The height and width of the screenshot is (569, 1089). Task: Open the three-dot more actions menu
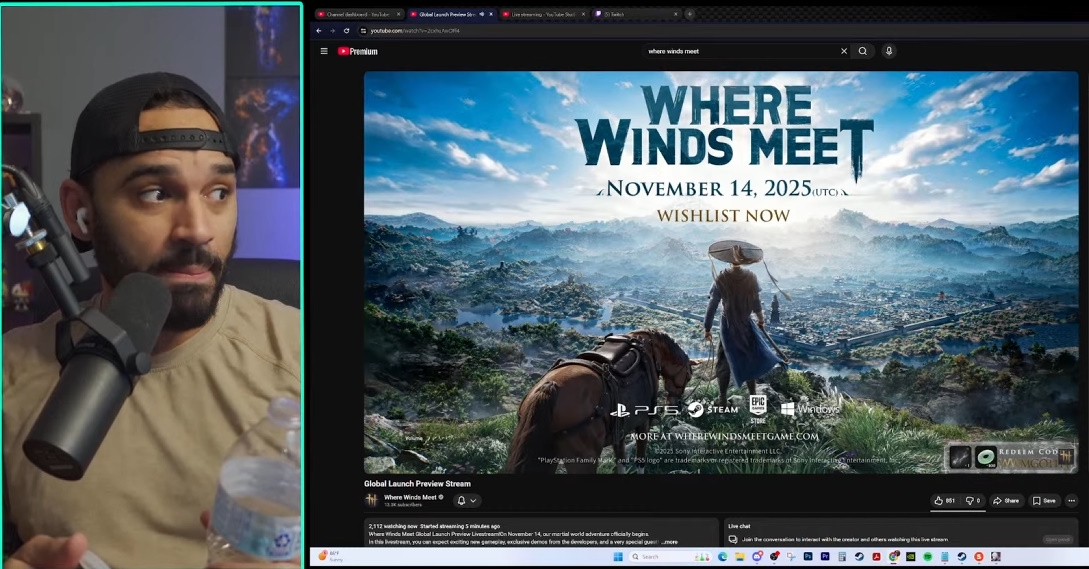(1071, 501)
